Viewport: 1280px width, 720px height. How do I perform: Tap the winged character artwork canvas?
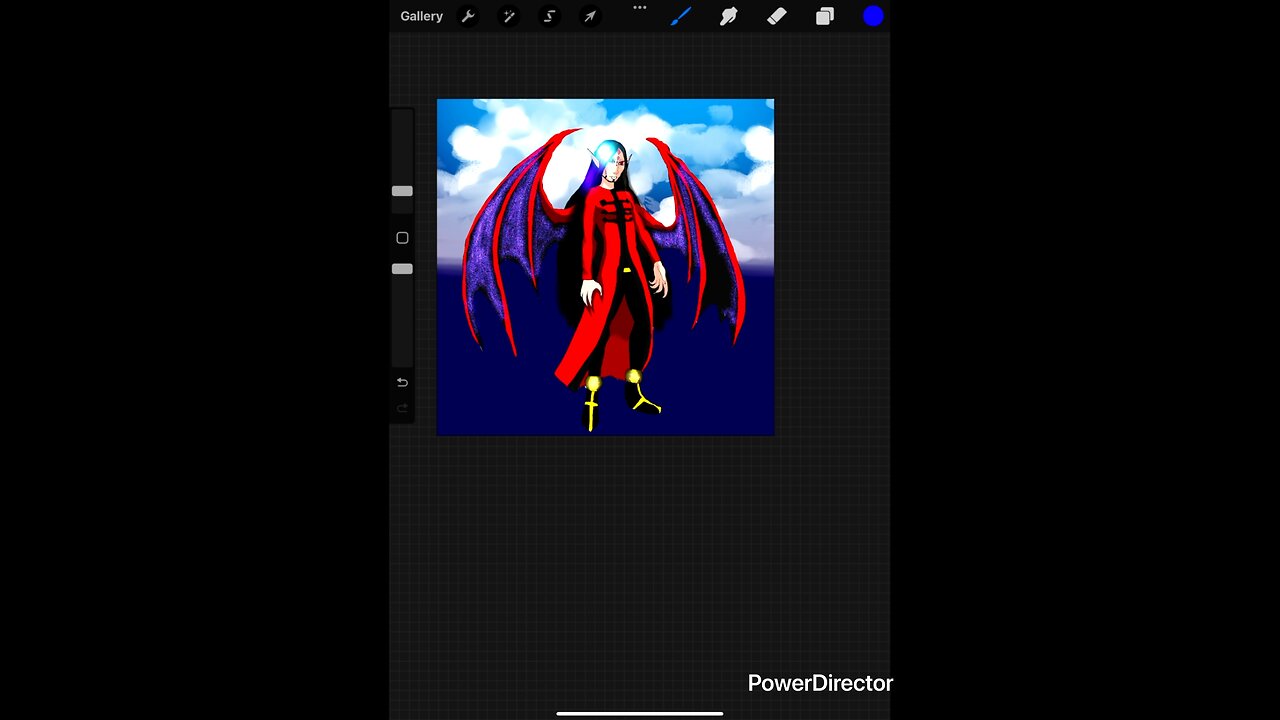point(605,267)
